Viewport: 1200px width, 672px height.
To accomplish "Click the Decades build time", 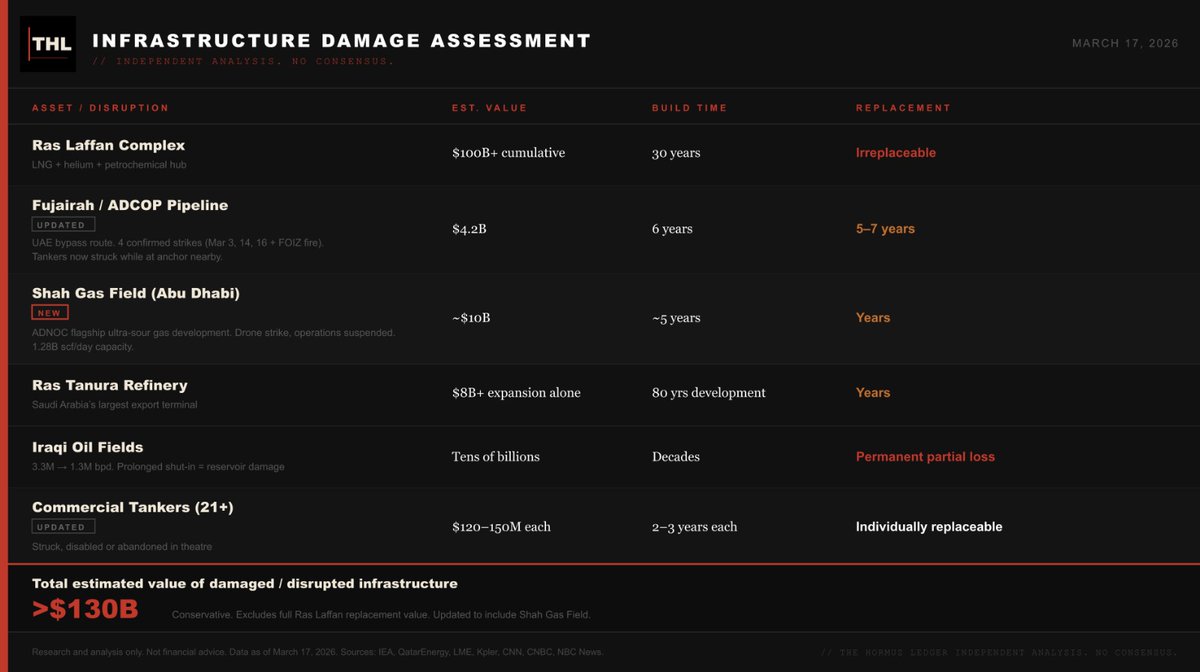I will [676, 457].
